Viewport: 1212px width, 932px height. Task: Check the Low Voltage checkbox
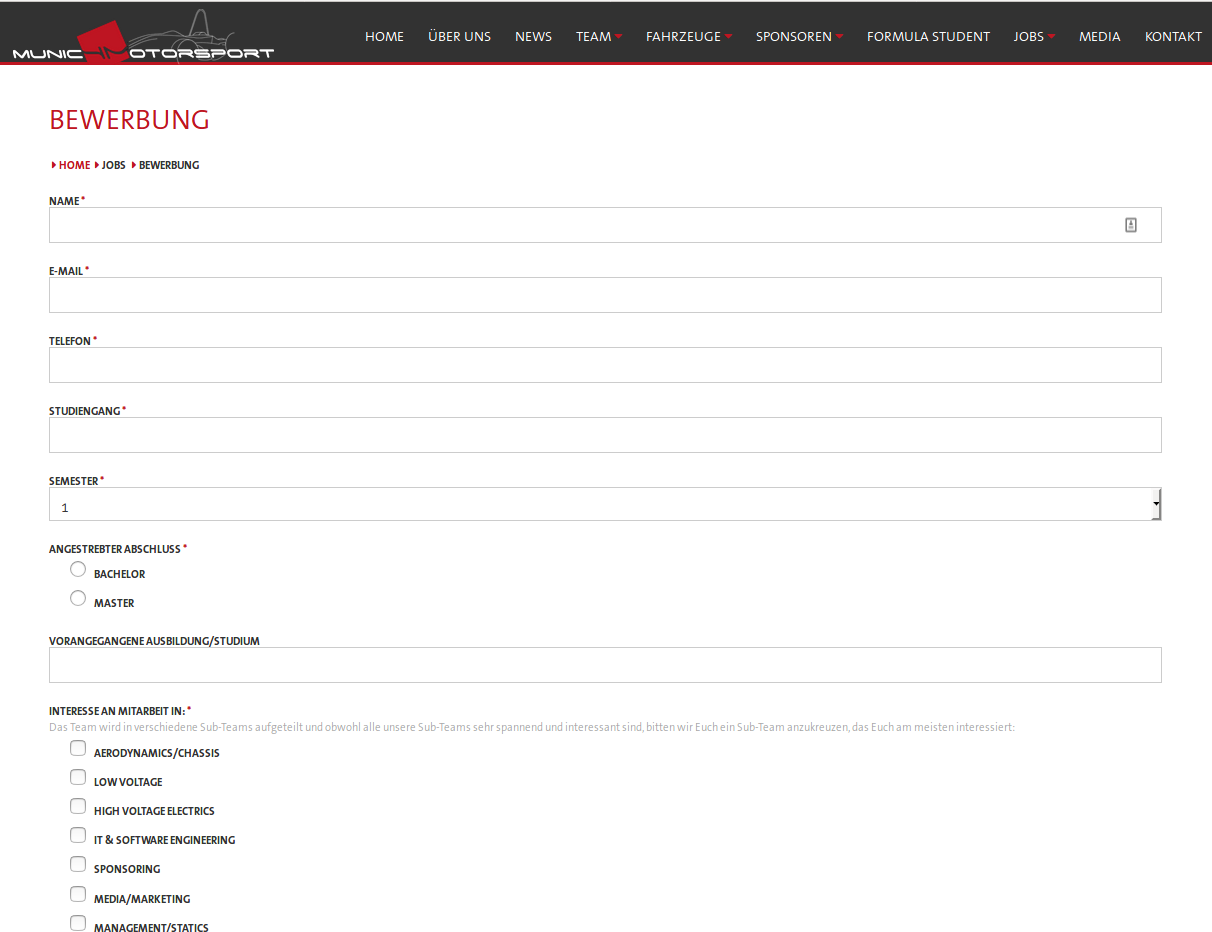78,777
